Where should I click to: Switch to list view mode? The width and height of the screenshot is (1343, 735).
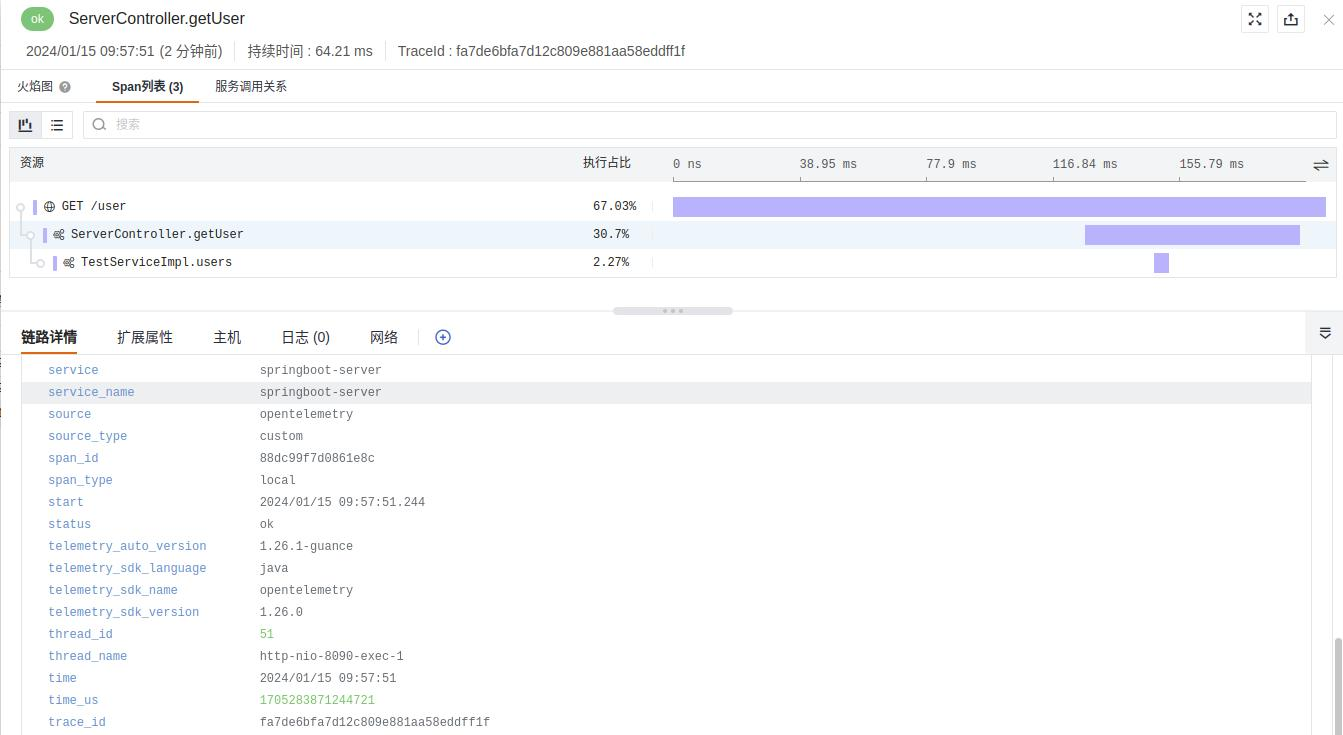57,125
